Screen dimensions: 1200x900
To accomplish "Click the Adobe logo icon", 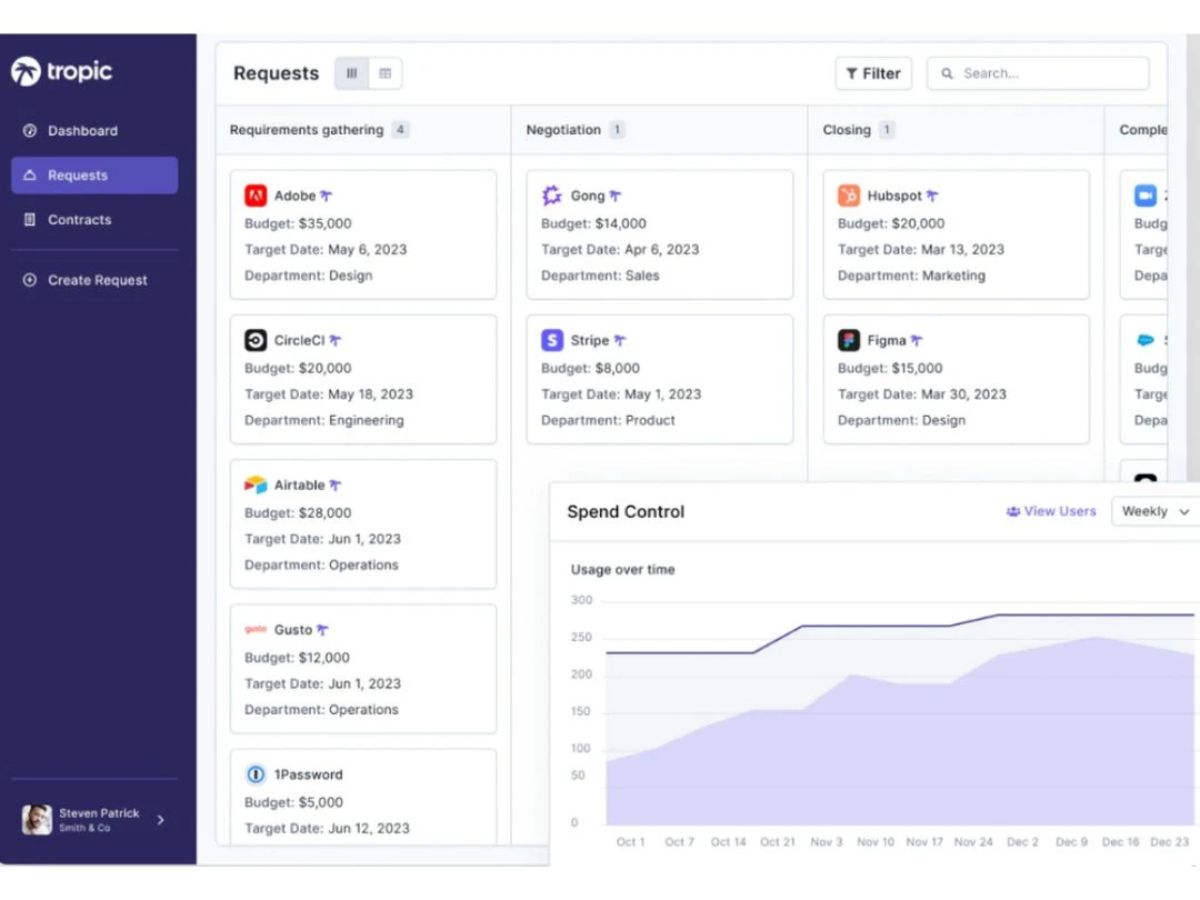I will [x=255, y=196].
